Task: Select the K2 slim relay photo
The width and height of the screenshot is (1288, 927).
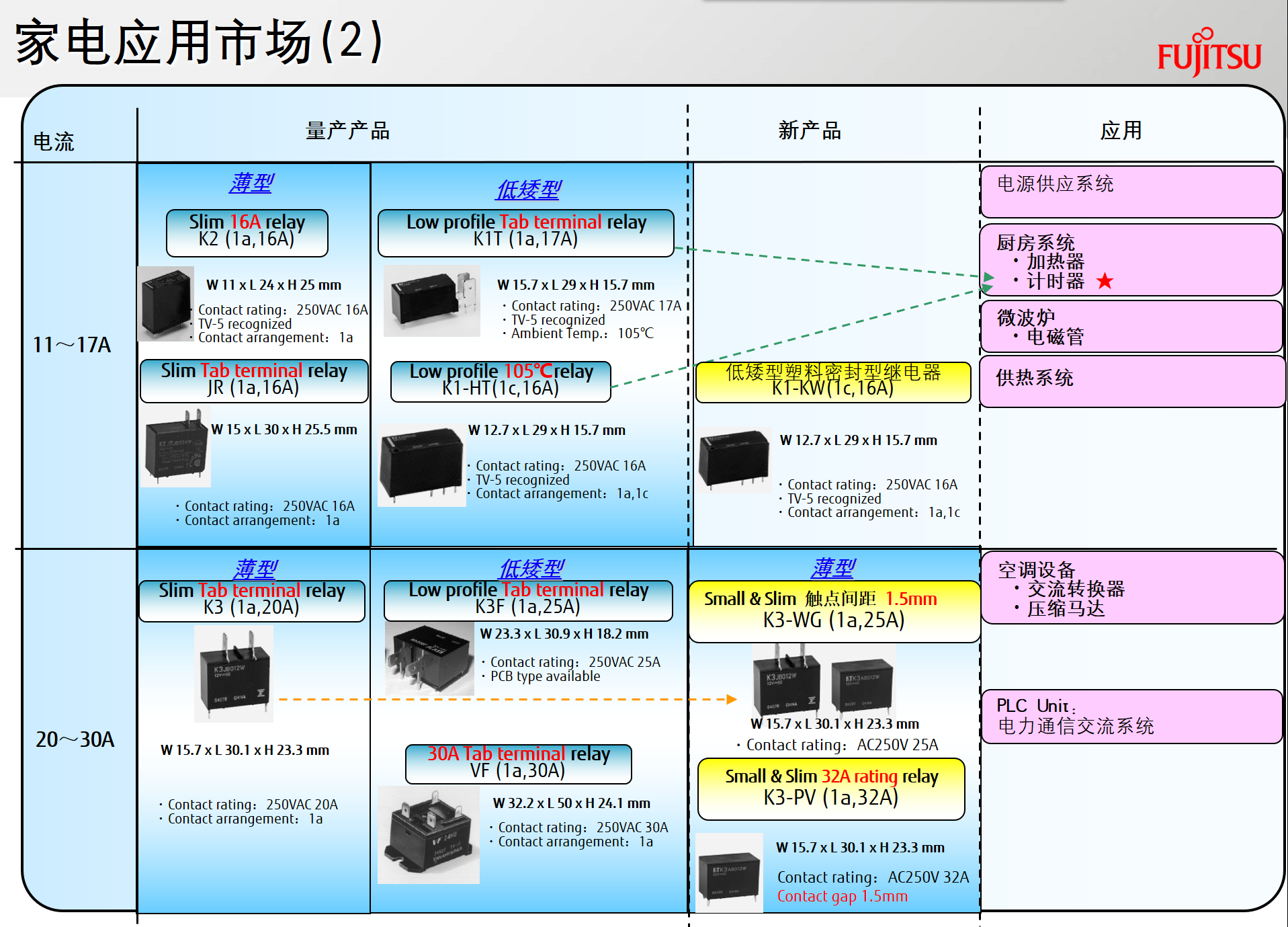Action: [x=165, y=304]
